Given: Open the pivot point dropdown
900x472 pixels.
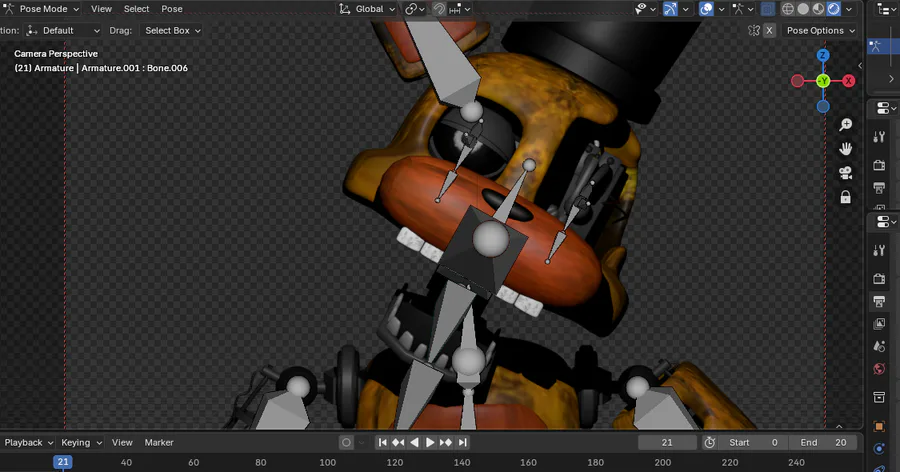Looking at the screenshot, I should coord(415,9).
